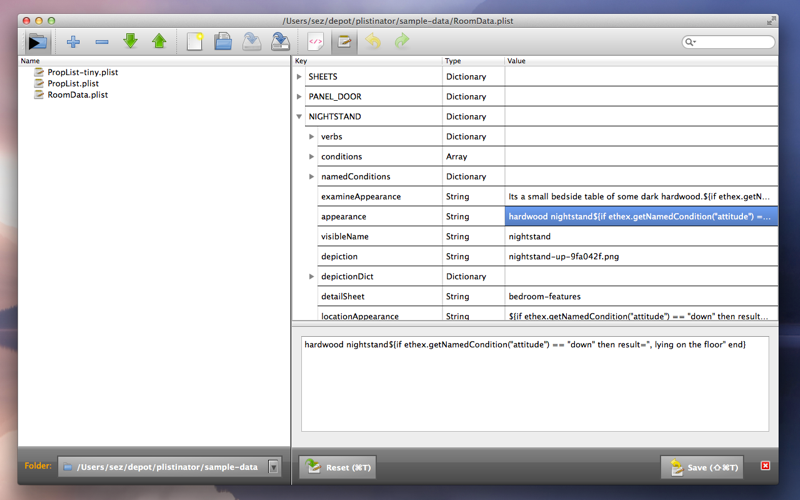Click the Folder path combo box
800x500 pixels.
coord(169,467)
